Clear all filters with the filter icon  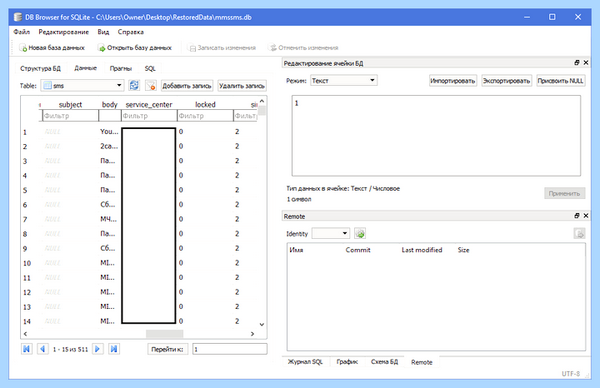151,85
